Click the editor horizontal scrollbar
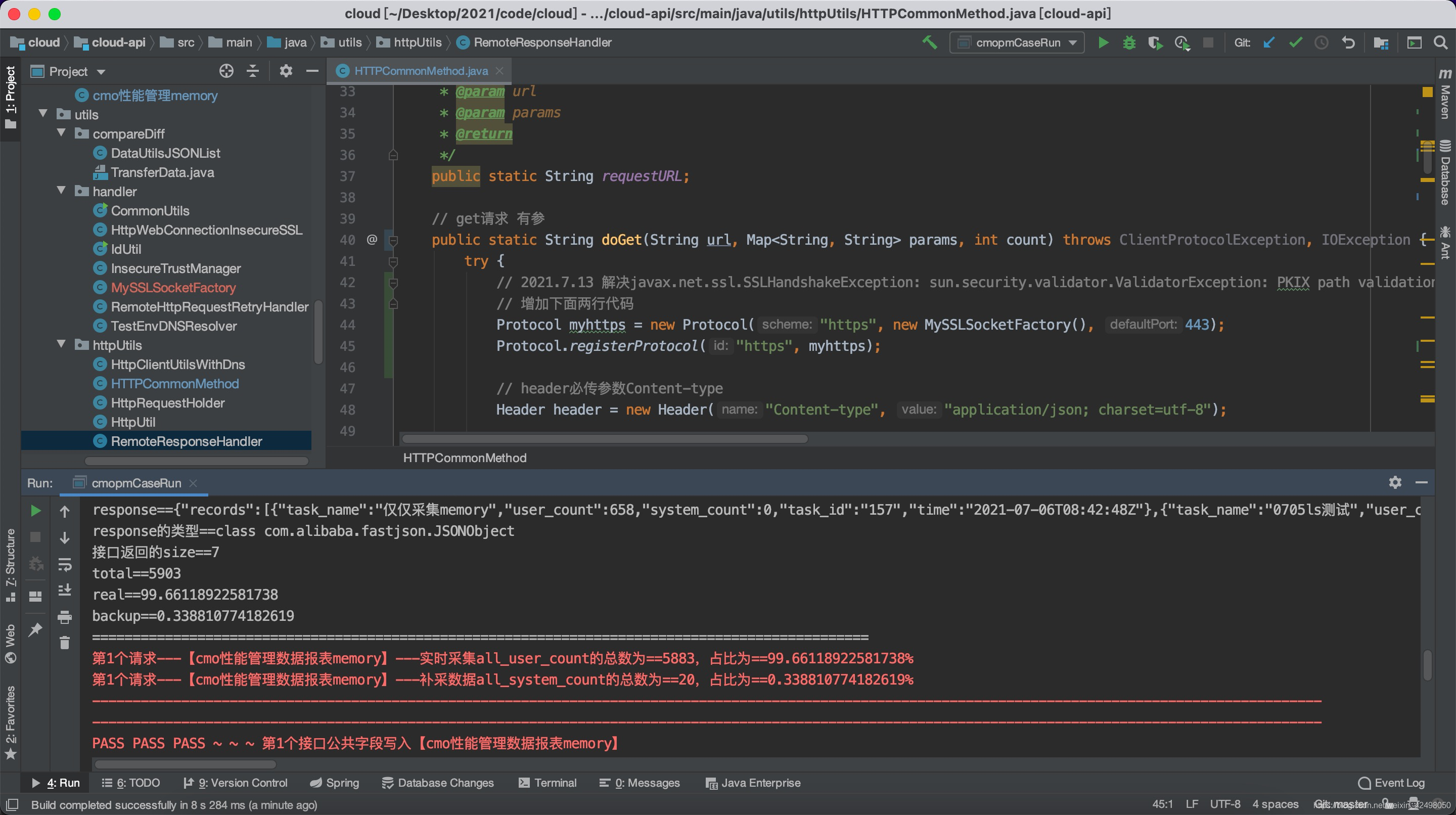 (604, 439)
